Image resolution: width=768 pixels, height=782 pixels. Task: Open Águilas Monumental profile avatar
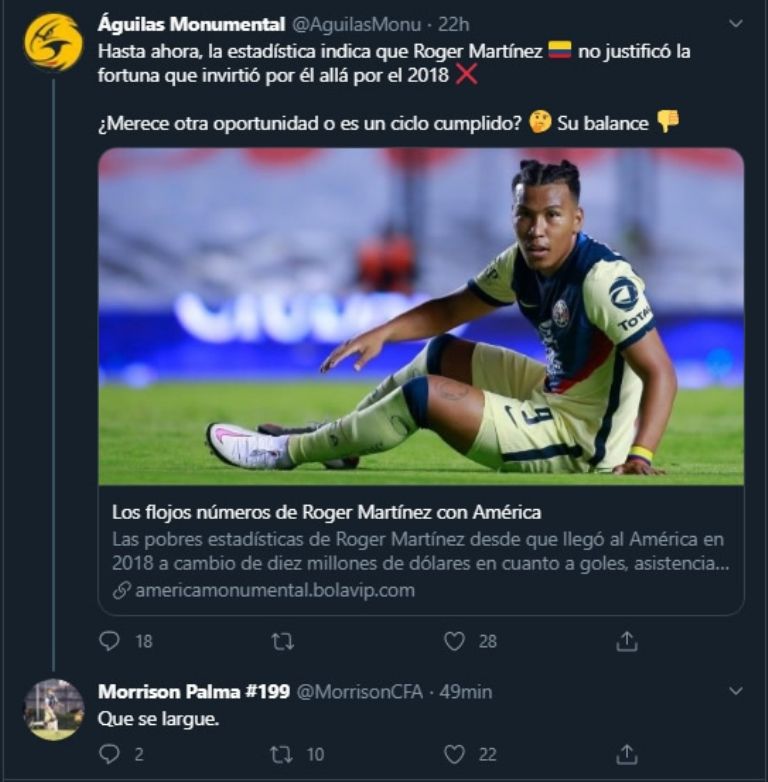pos(53,42)
